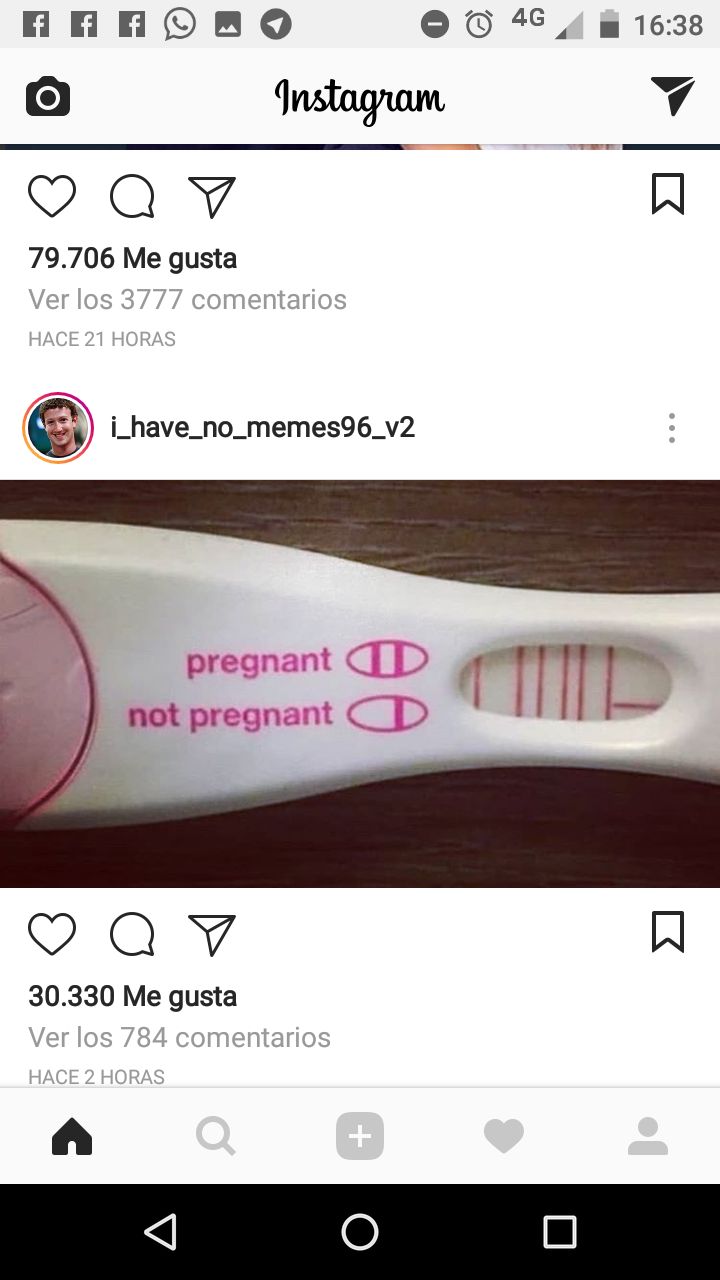View all 3777 comentarios
720x1280 pixels.
point(188,299)
